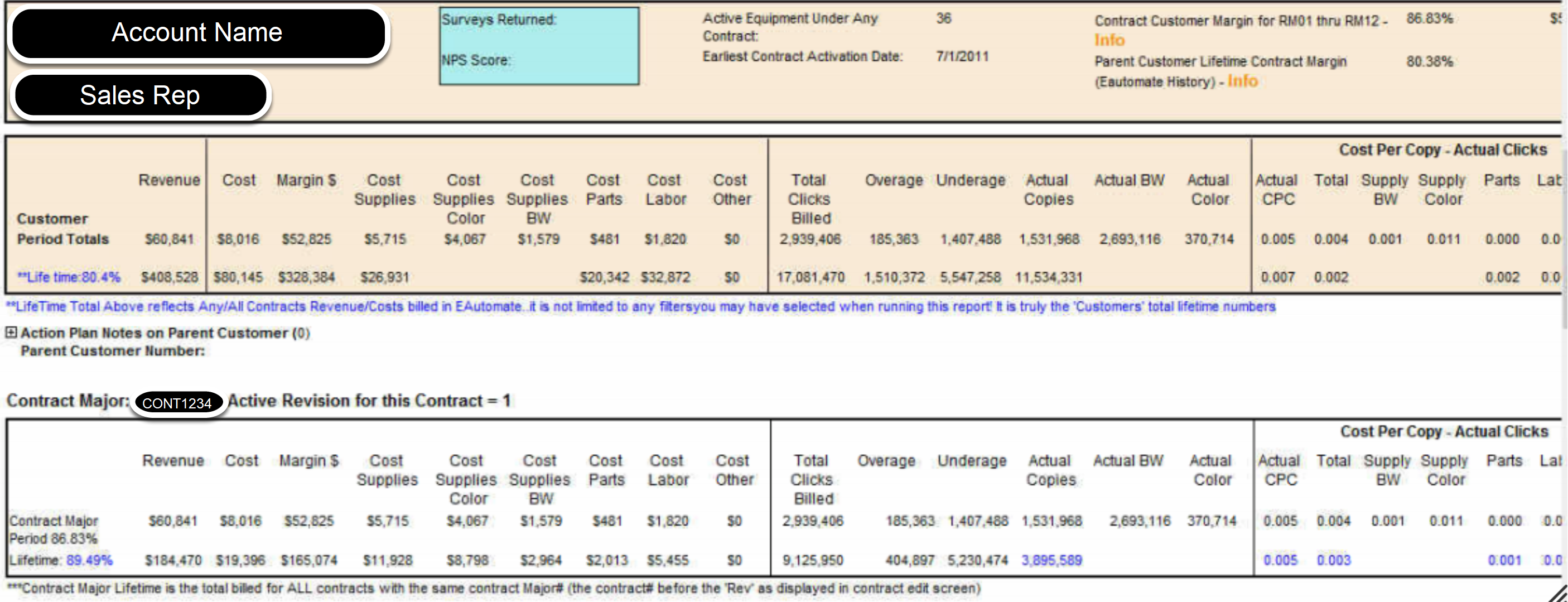This screenshot has width=1568, height=602.
Task: Click the Total cost per copy value 0.003
Action: (1333, 560)
